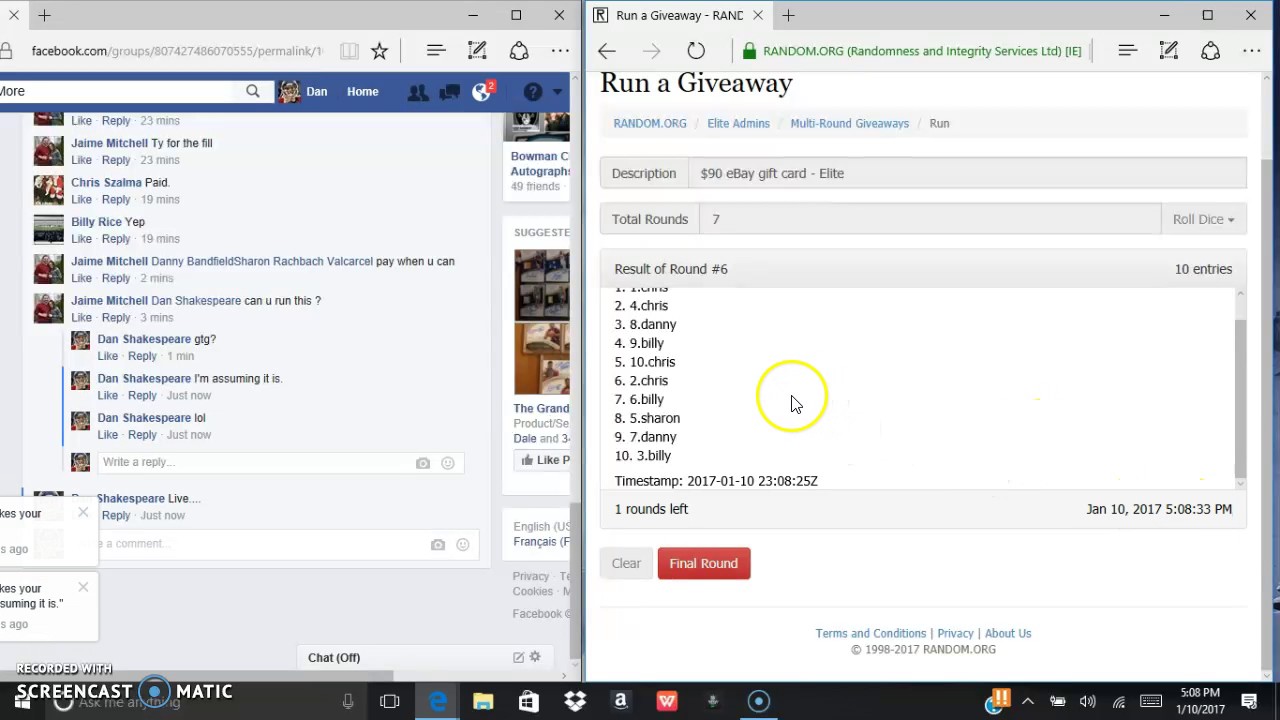Image resolution: width=1280 pixels, height=720 pixels.
Task: Click the volume icon in system tray
Action: coord(1088,701)
